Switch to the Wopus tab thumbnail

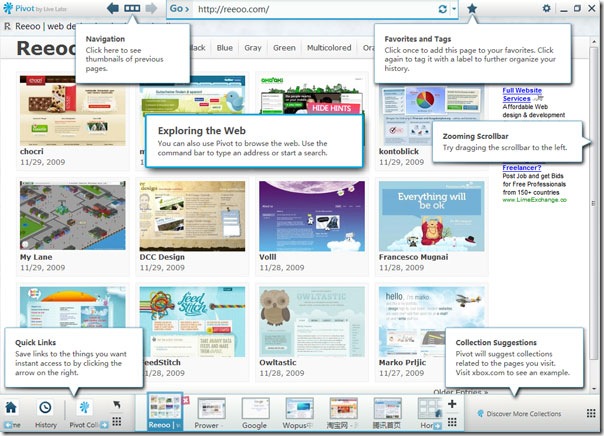[x=299, y=409]
